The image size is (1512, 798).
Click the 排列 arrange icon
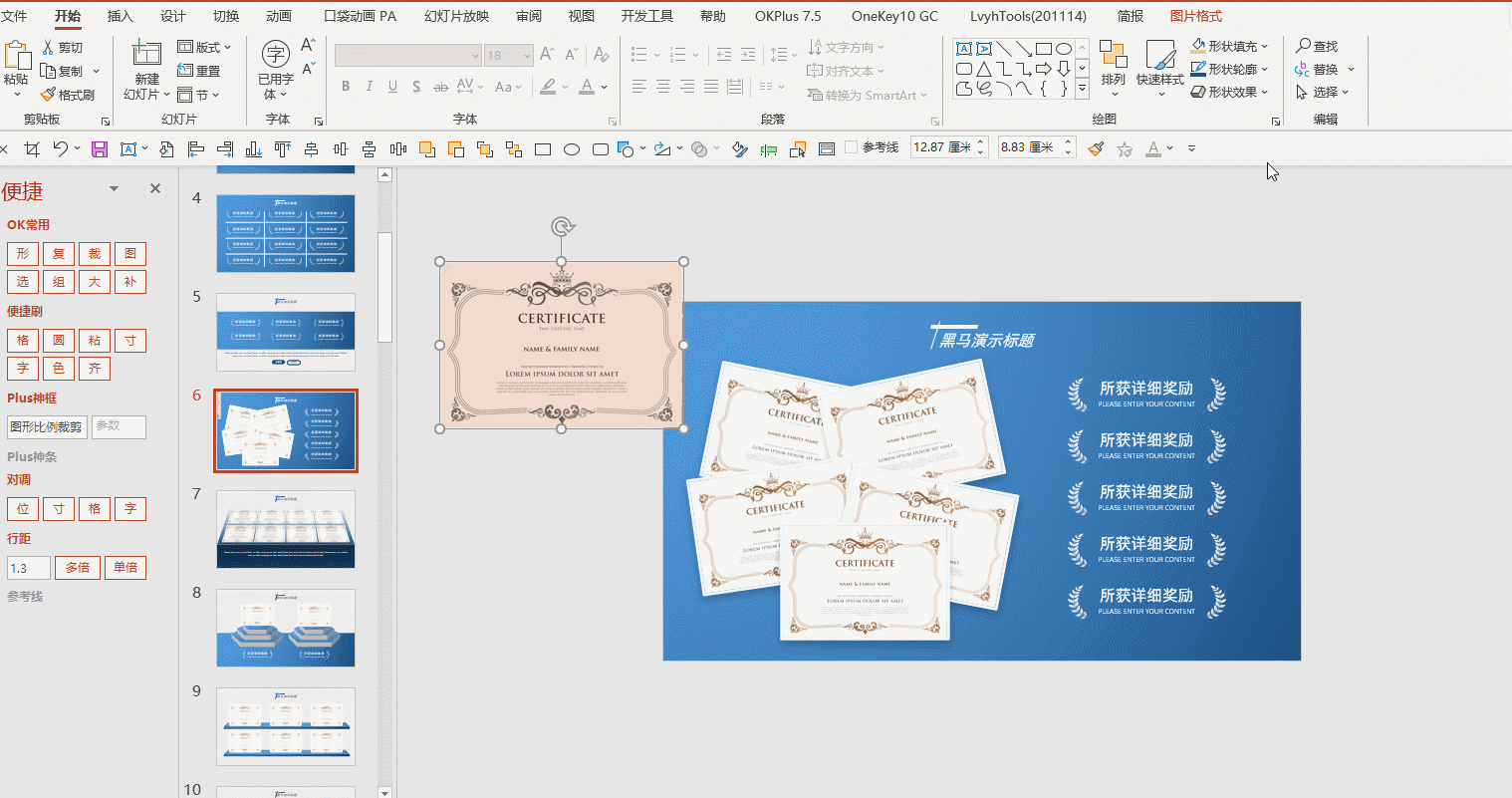[x=1113, y=56]
